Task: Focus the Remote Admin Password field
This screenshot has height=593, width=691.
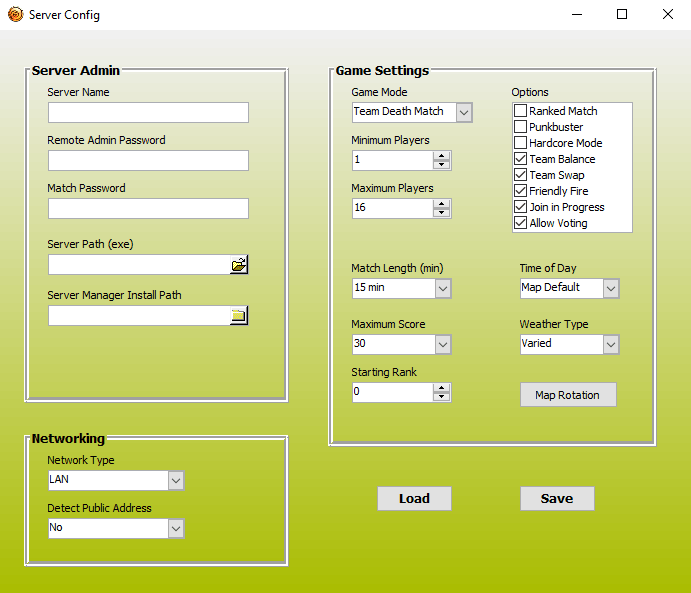Action: click(148, 160)
